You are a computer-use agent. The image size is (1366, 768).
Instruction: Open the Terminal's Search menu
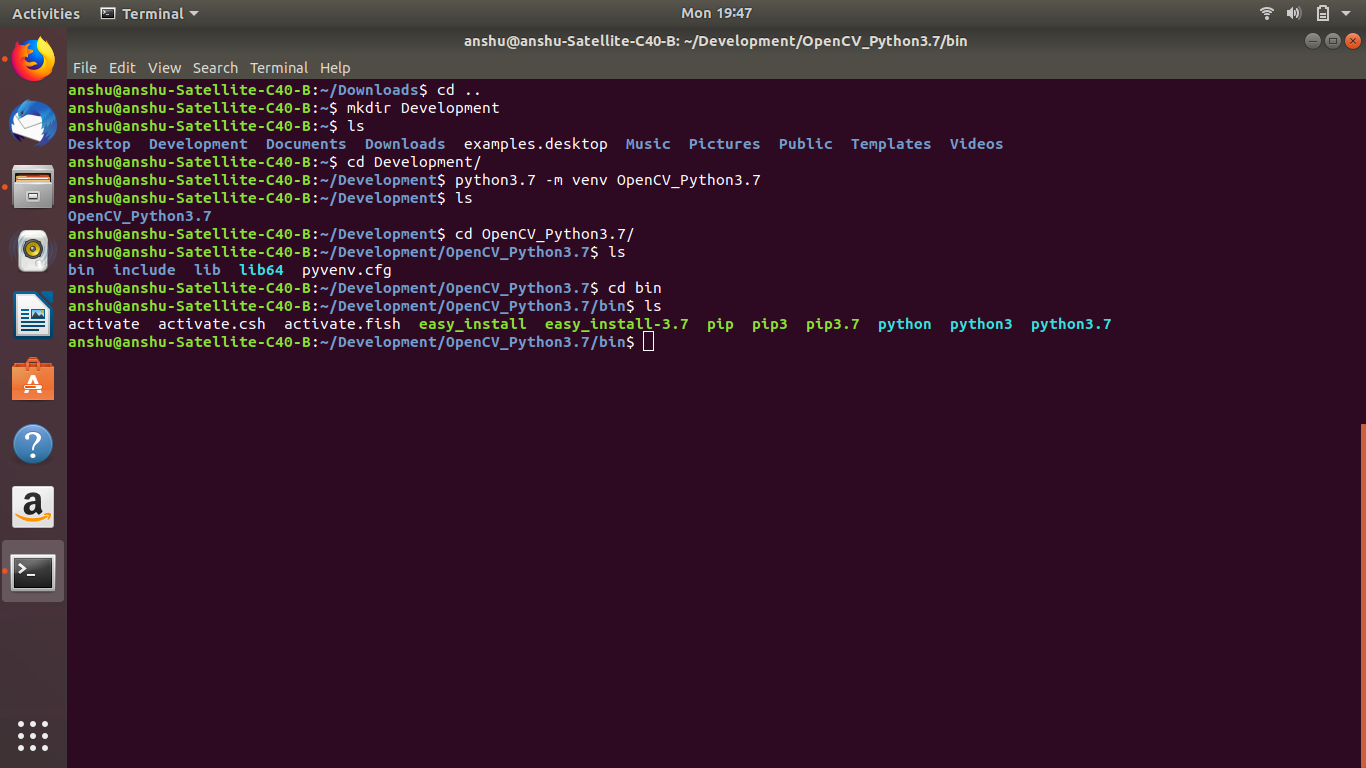click(x=215, y=68)
